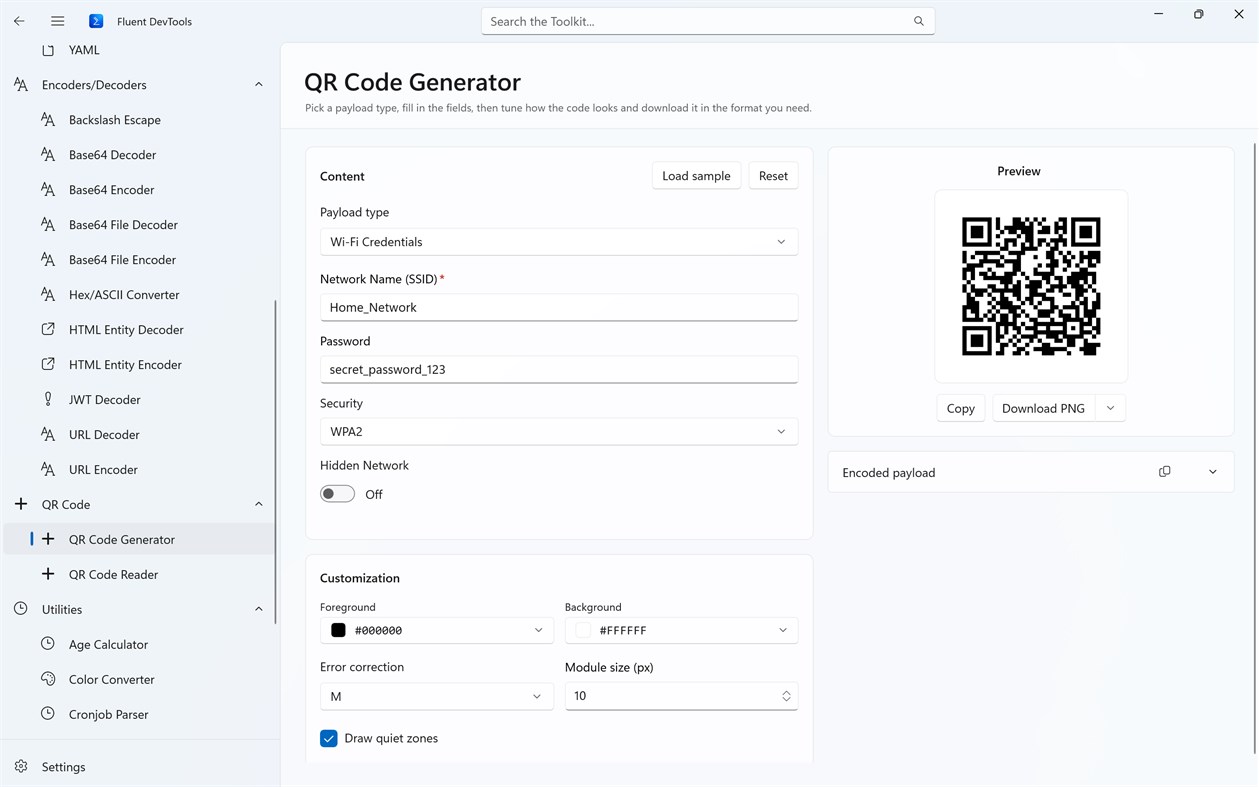Screen dimensions: 1259x787
Task: Click the search magnifier icon
Action: click(x=918, y=21)
